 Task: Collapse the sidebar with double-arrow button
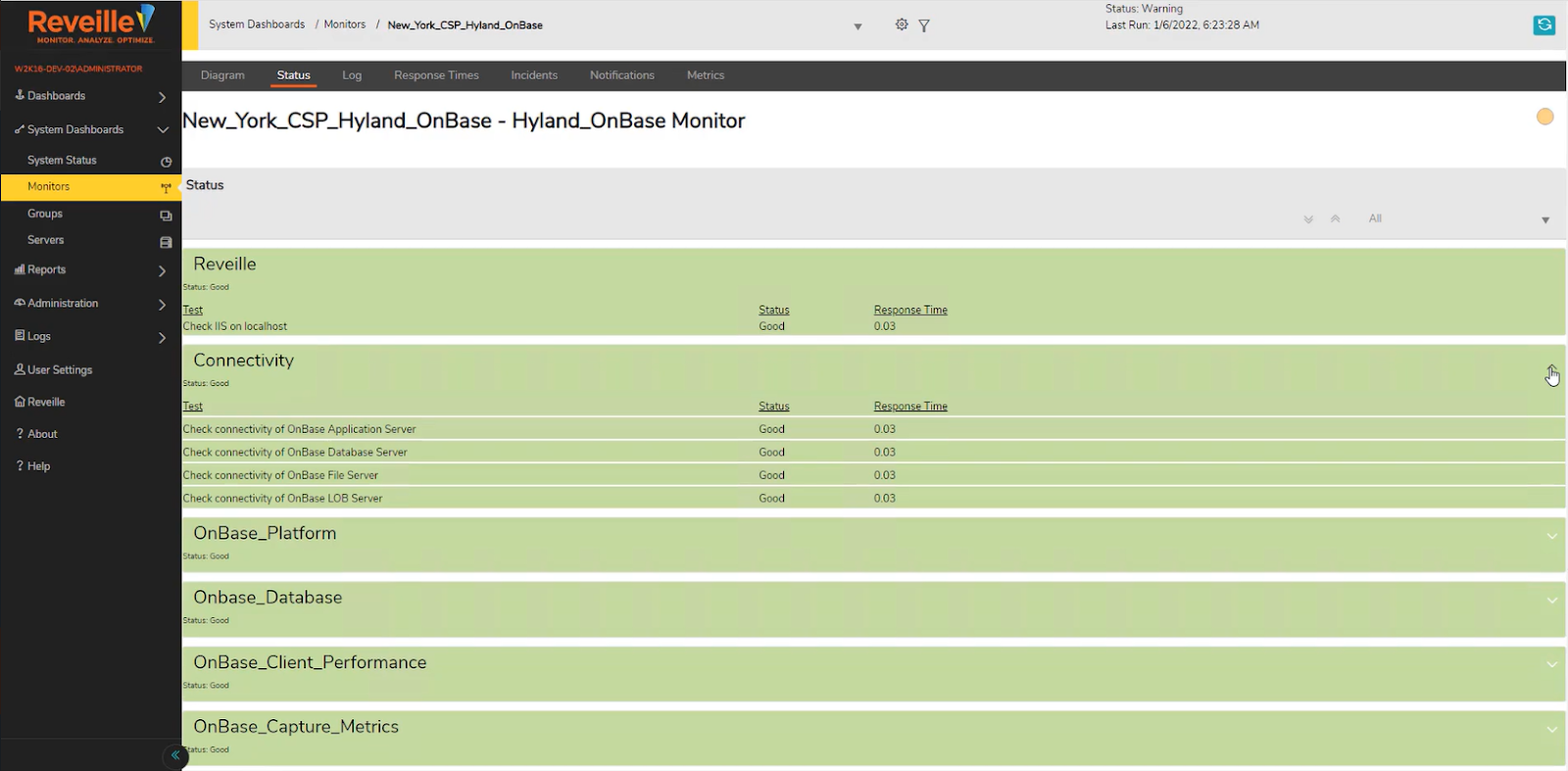coord(175,755)
